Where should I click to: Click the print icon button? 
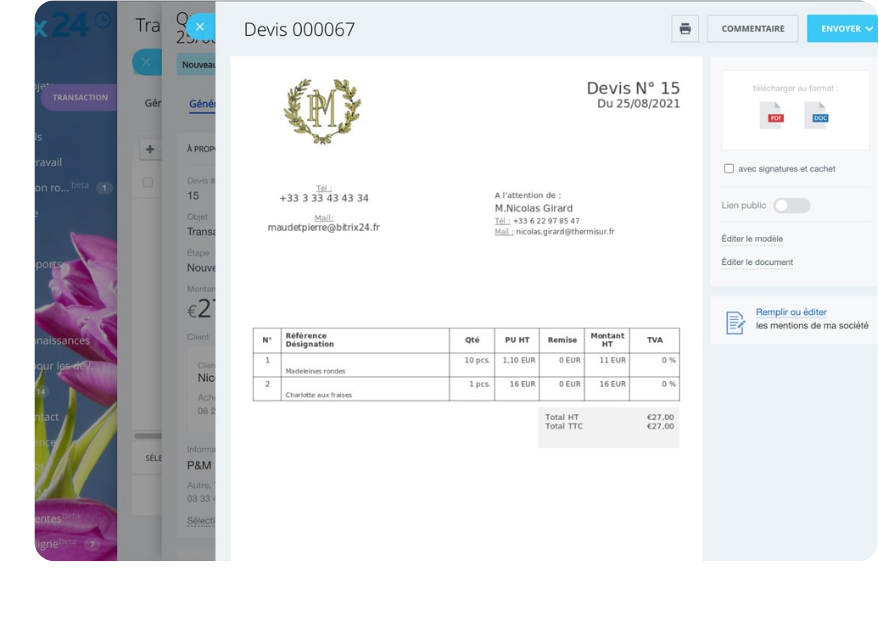(685, 29)
